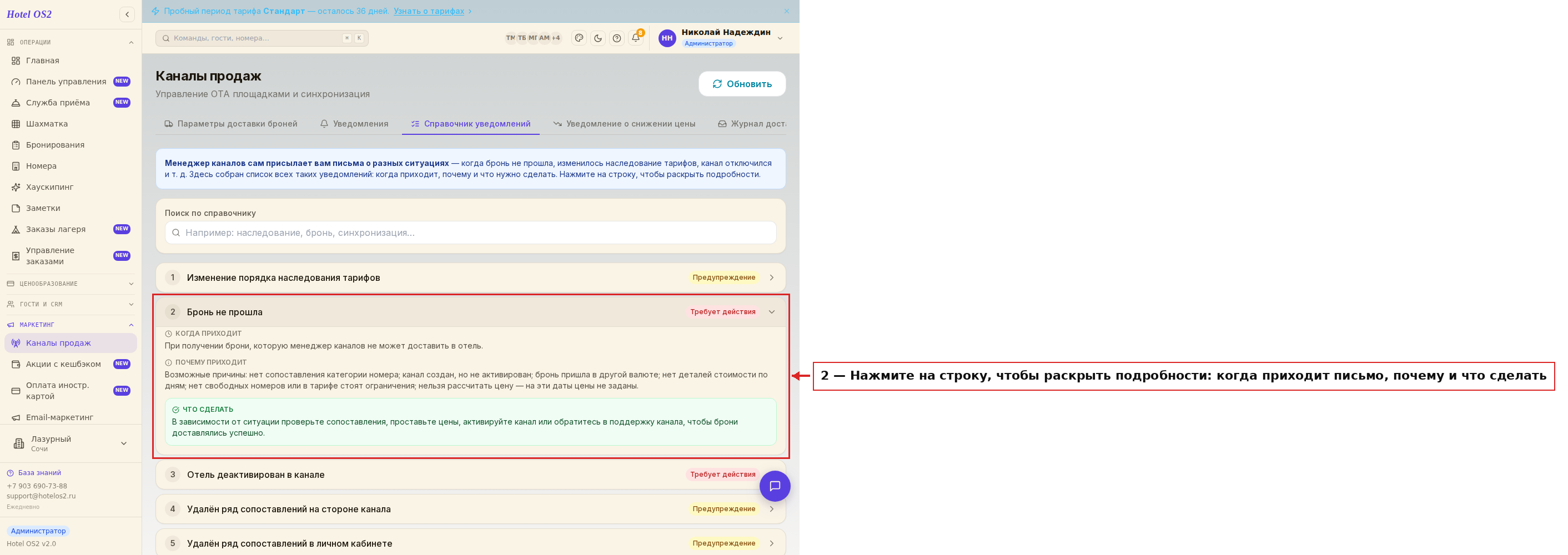Viewport: 1568px width, 555px height.
Task: Click the Бронирования clipboard icon
Action: [16, 145]
